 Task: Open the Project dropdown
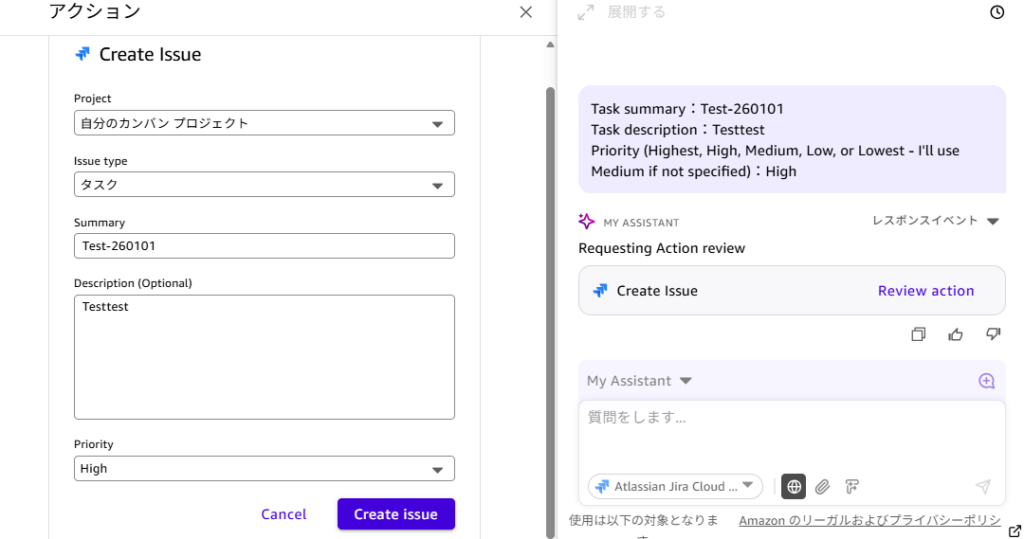(264, 123)
